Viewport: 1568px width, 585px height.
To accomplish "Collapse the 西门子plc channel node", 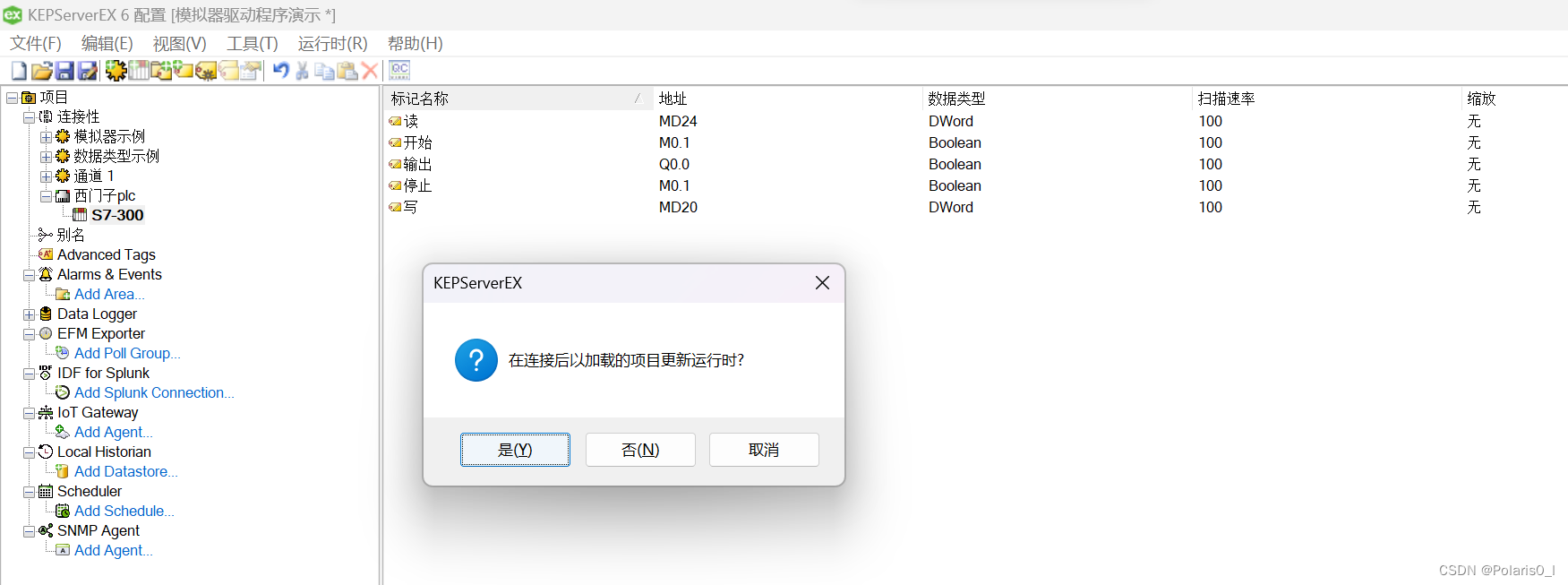I will tap(46, 196).
